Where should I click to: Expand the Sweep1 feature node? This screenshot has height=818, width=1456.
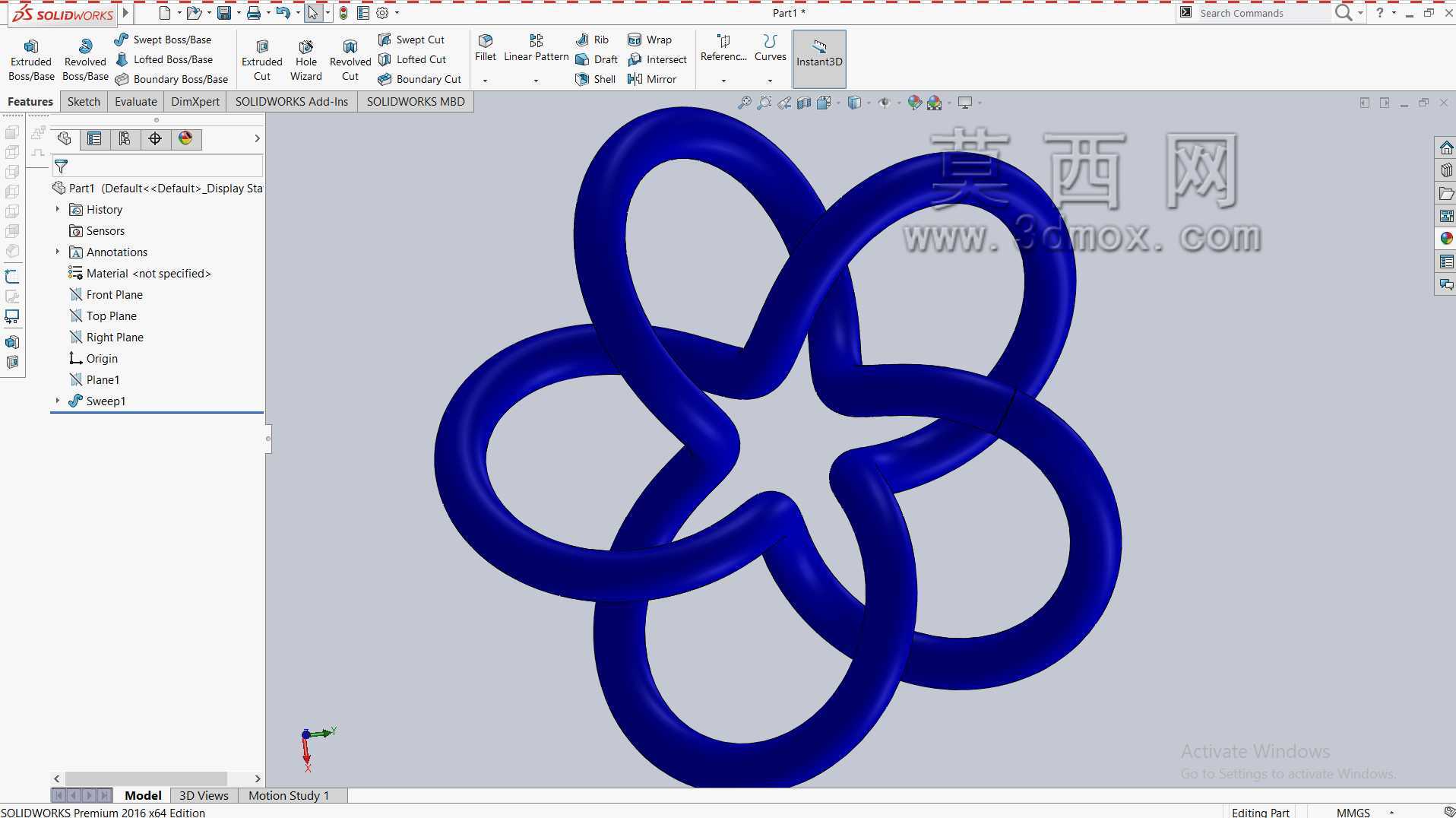tap(57, 401)
